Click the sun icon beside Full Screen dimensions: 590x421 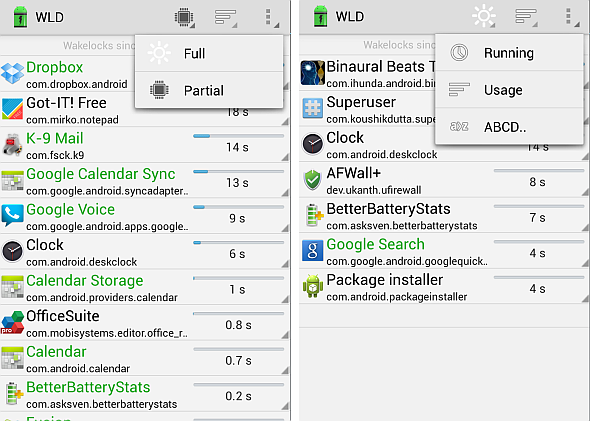159,53
